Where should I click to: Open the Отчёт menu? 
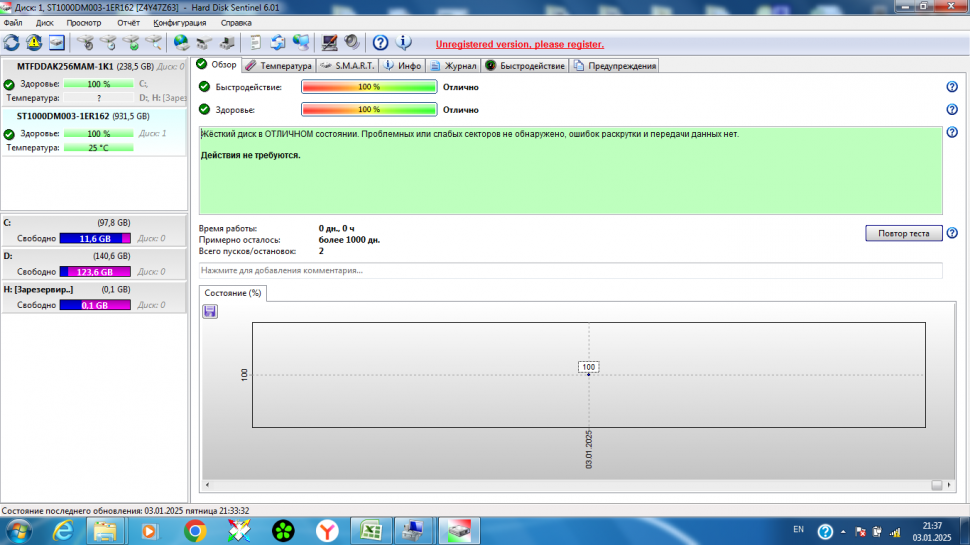(128, 23)
